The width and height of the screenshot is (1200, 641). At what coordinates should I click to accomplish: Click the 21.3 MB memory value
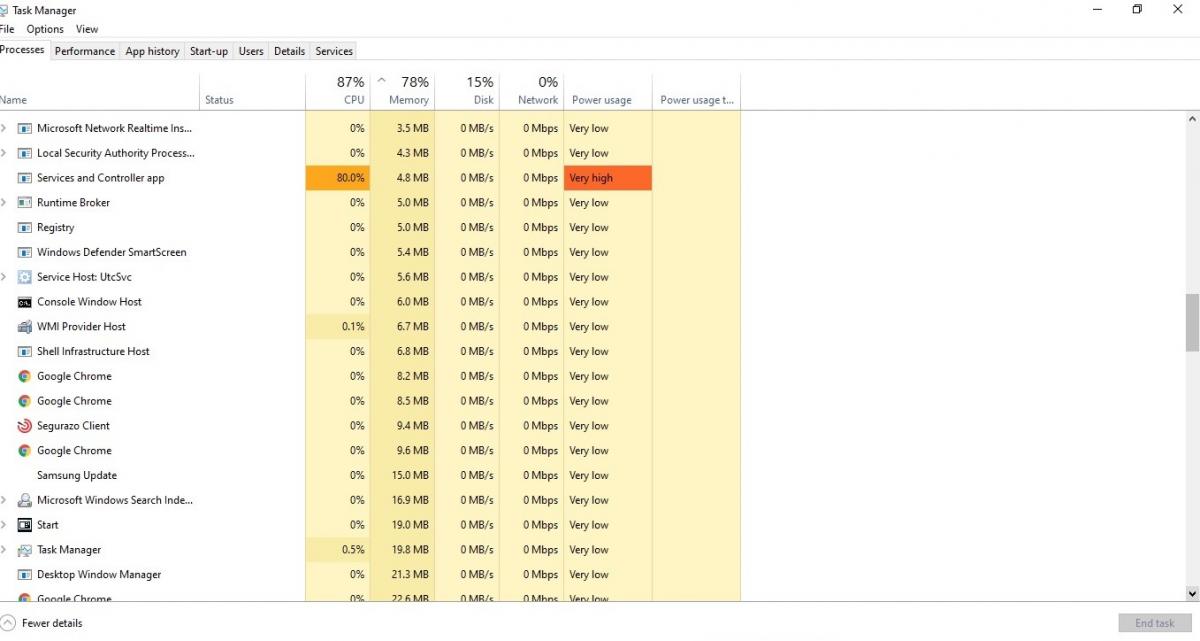pos(412,575)
